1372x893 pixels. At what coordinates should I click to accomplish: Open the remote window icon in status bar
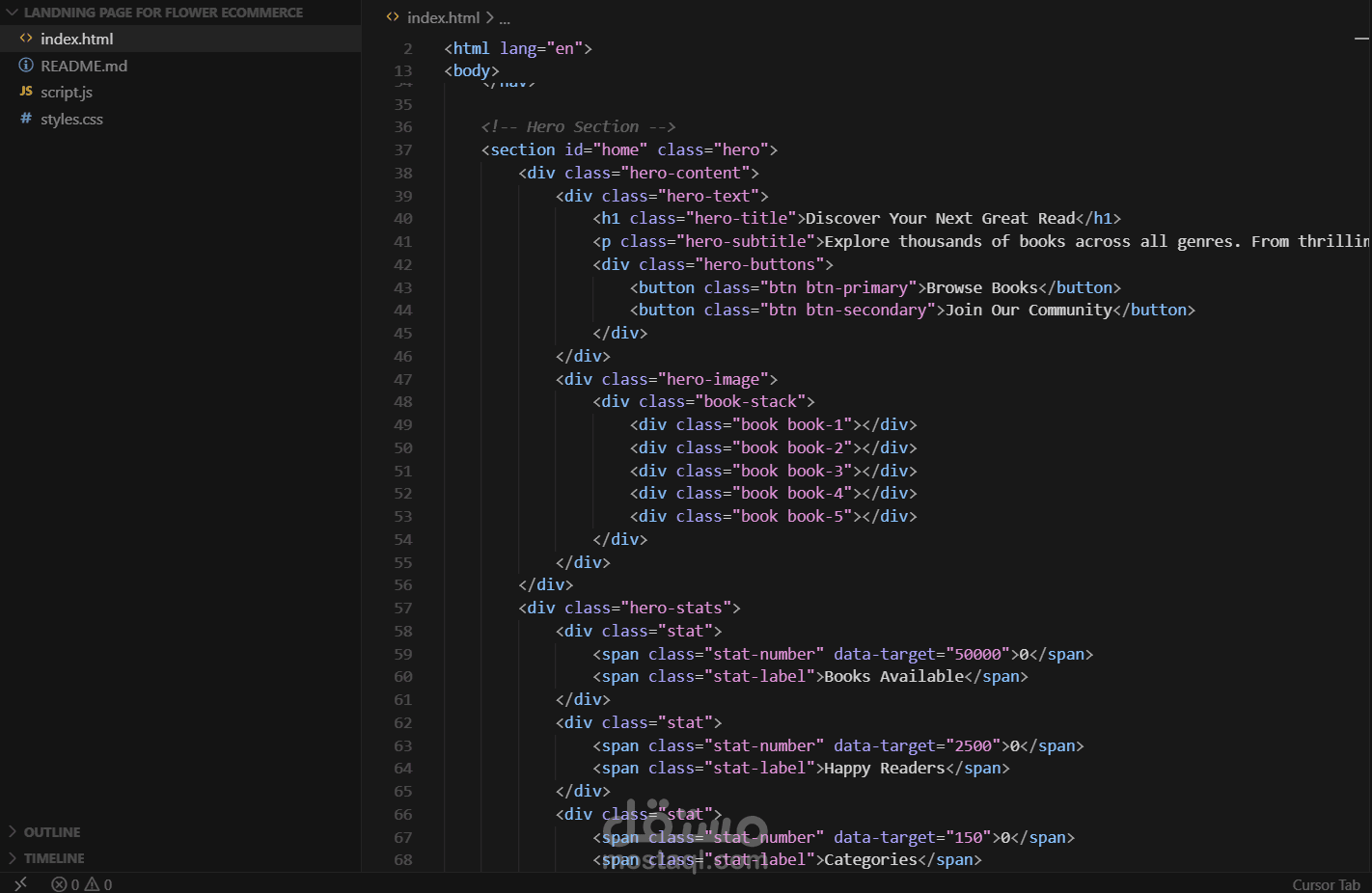[x=20, y=884]
